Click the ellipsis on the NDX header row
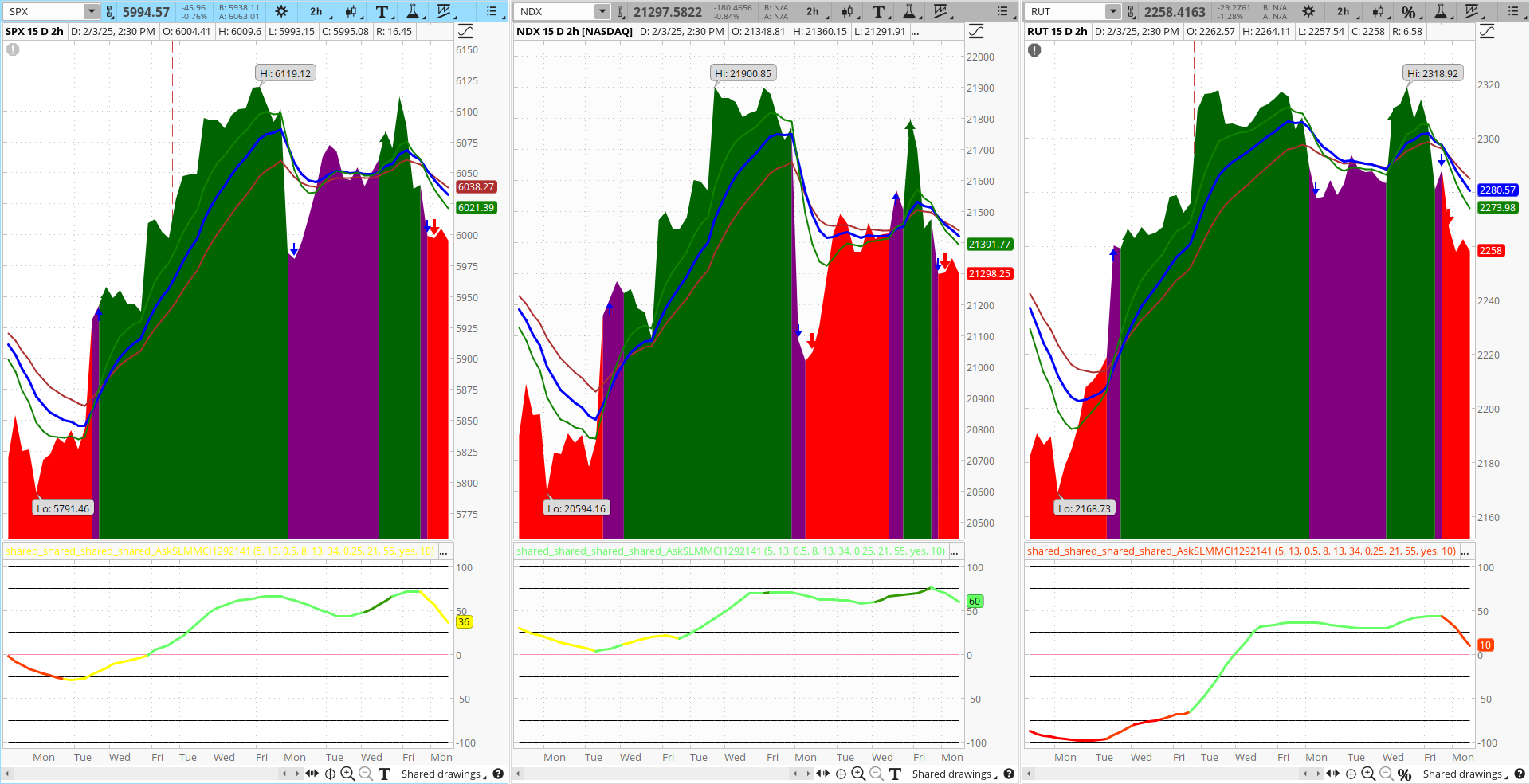This screenshot has width=1530, height=784. point(916,31)
